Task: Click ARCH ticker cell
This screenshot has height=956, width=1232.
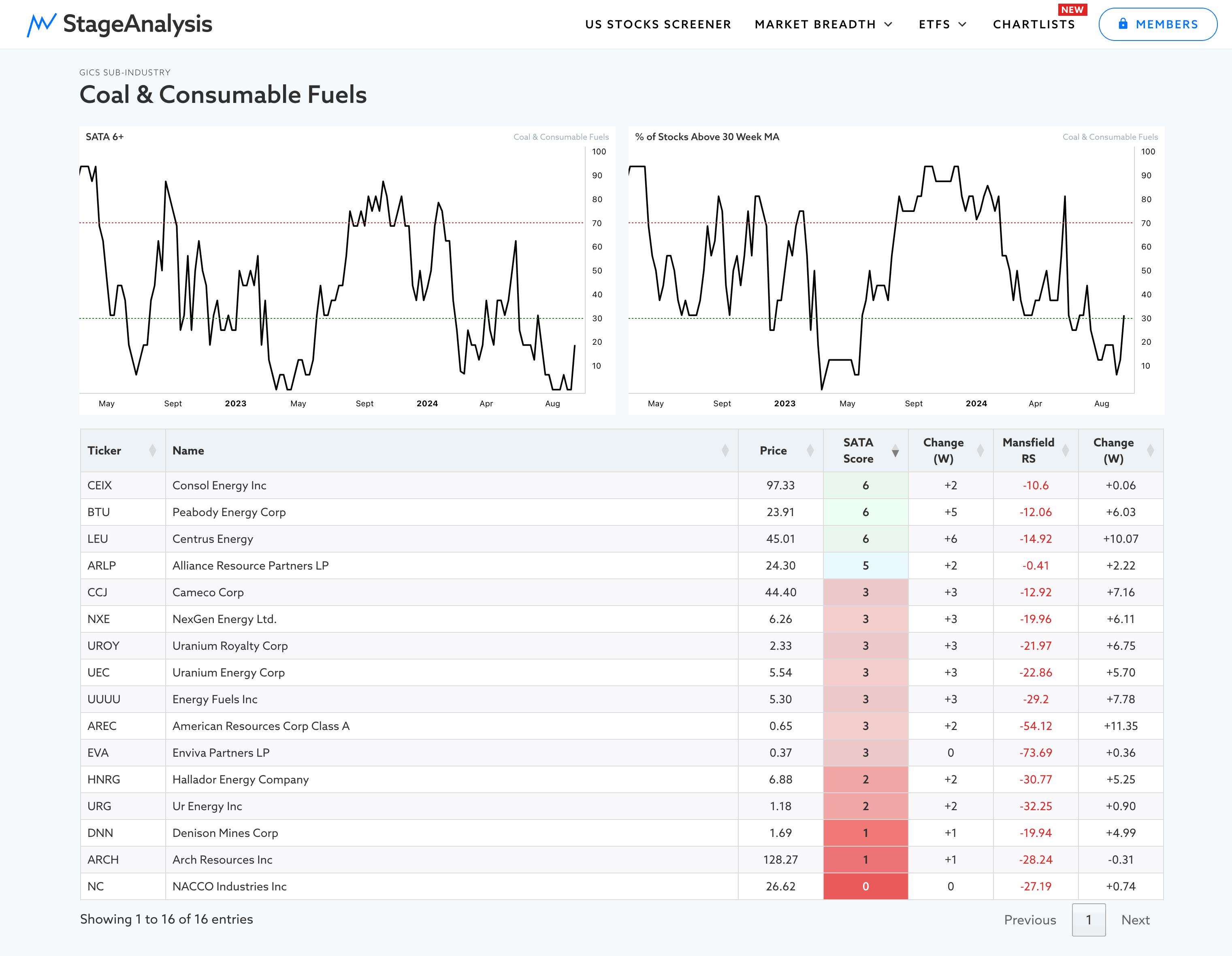Action: (123, 860)
